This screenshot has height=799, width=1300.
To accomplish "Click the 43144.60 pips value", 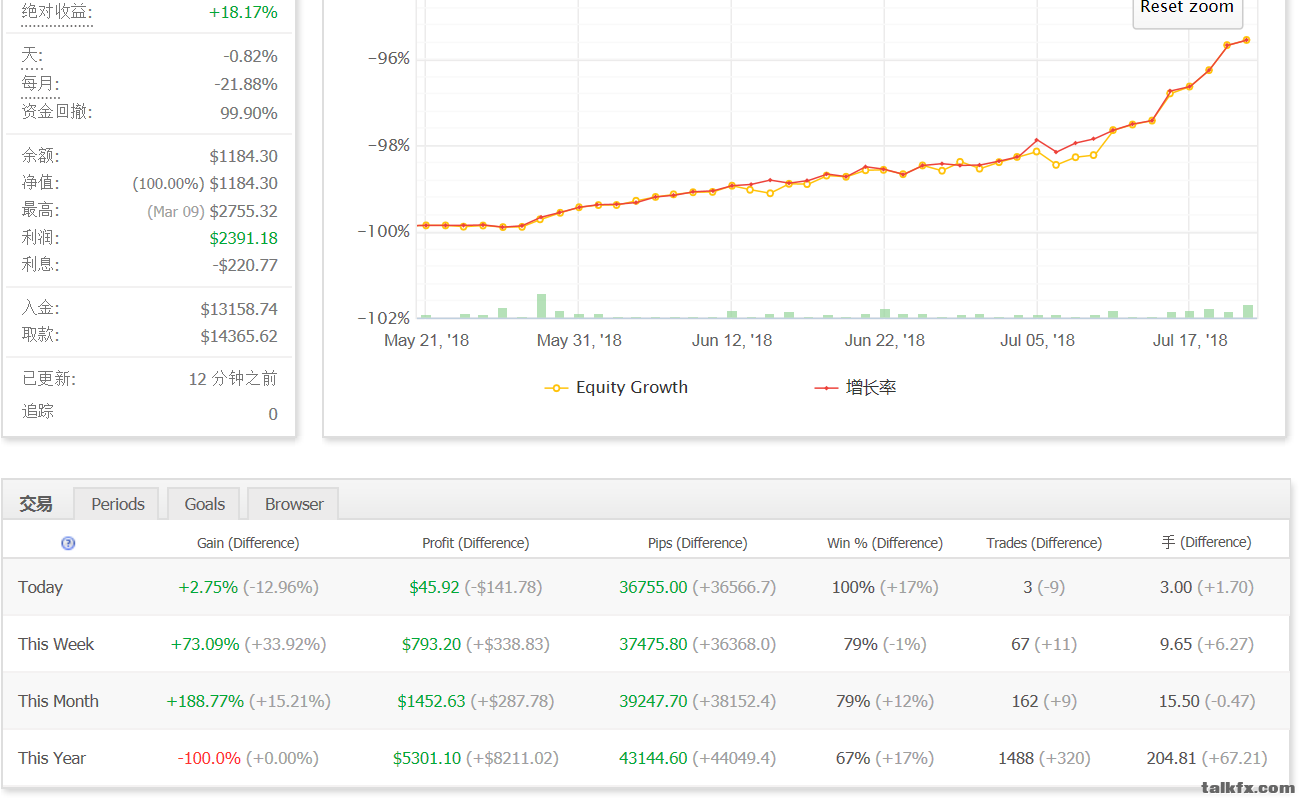I will 653,758.
